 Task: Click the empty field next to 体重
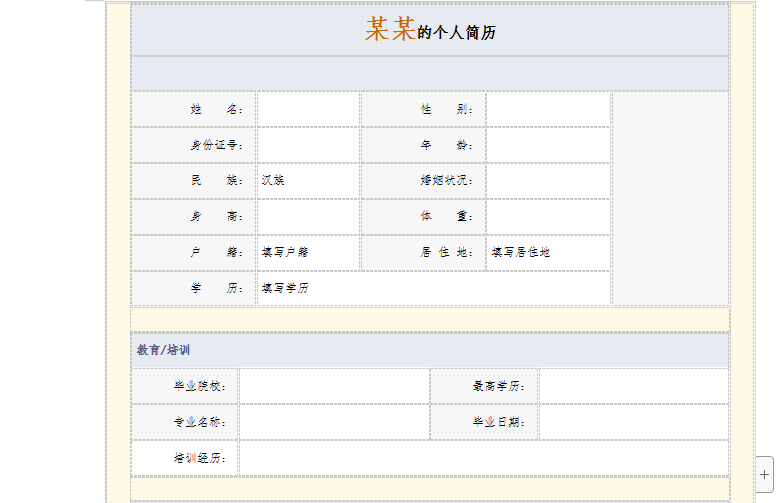(548, 217)
